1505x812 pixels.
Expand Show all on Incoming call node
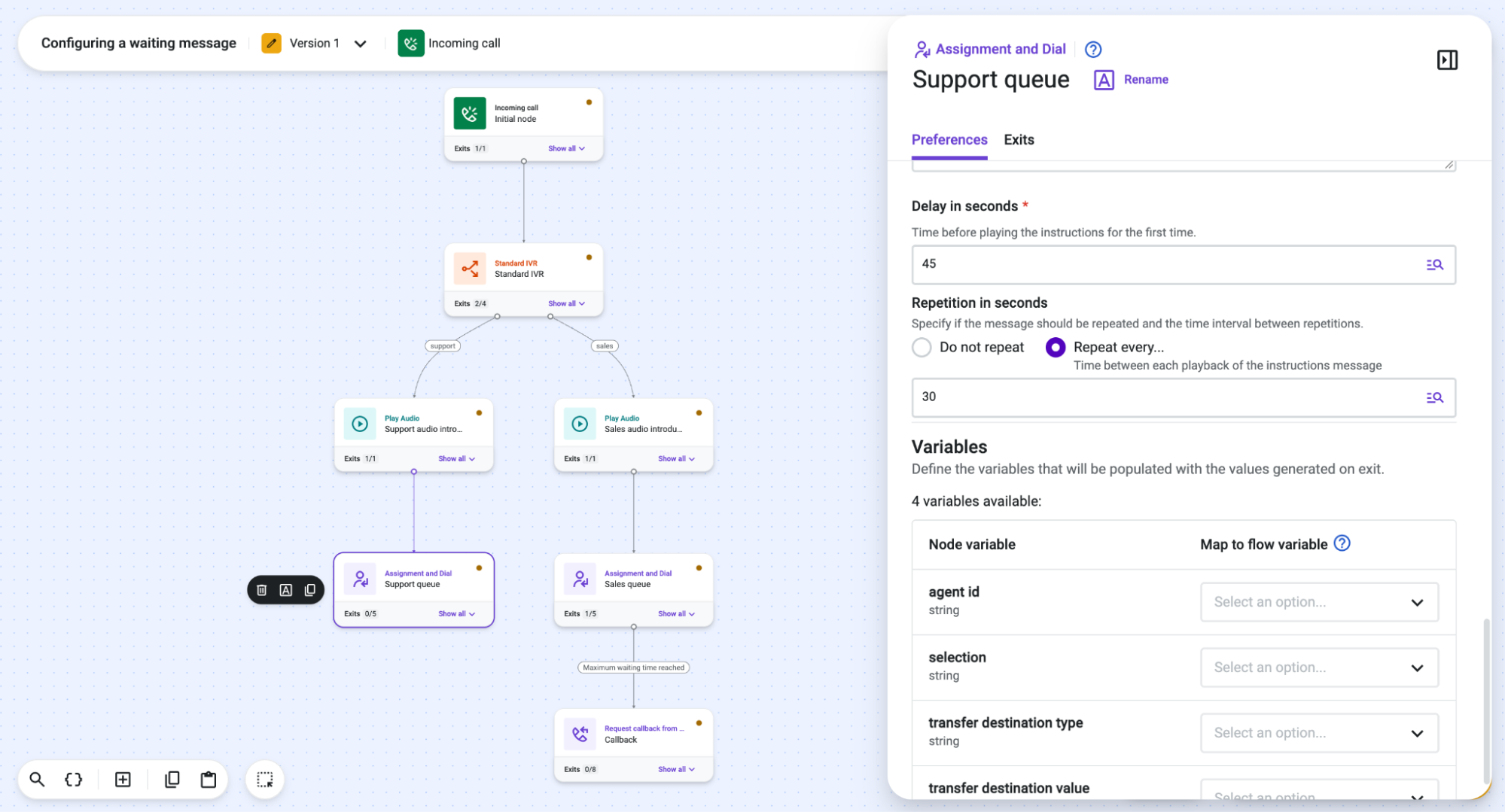click(566, 149)
